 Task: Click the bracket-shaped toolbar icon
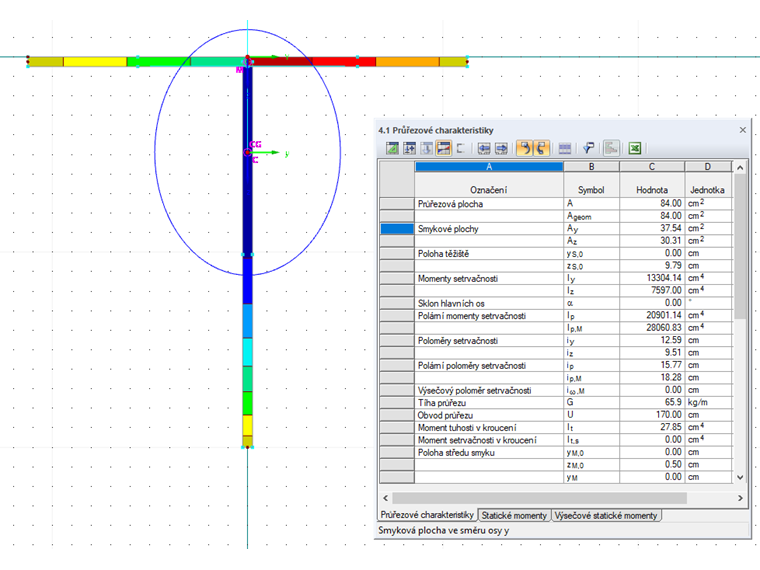point(461,148)
